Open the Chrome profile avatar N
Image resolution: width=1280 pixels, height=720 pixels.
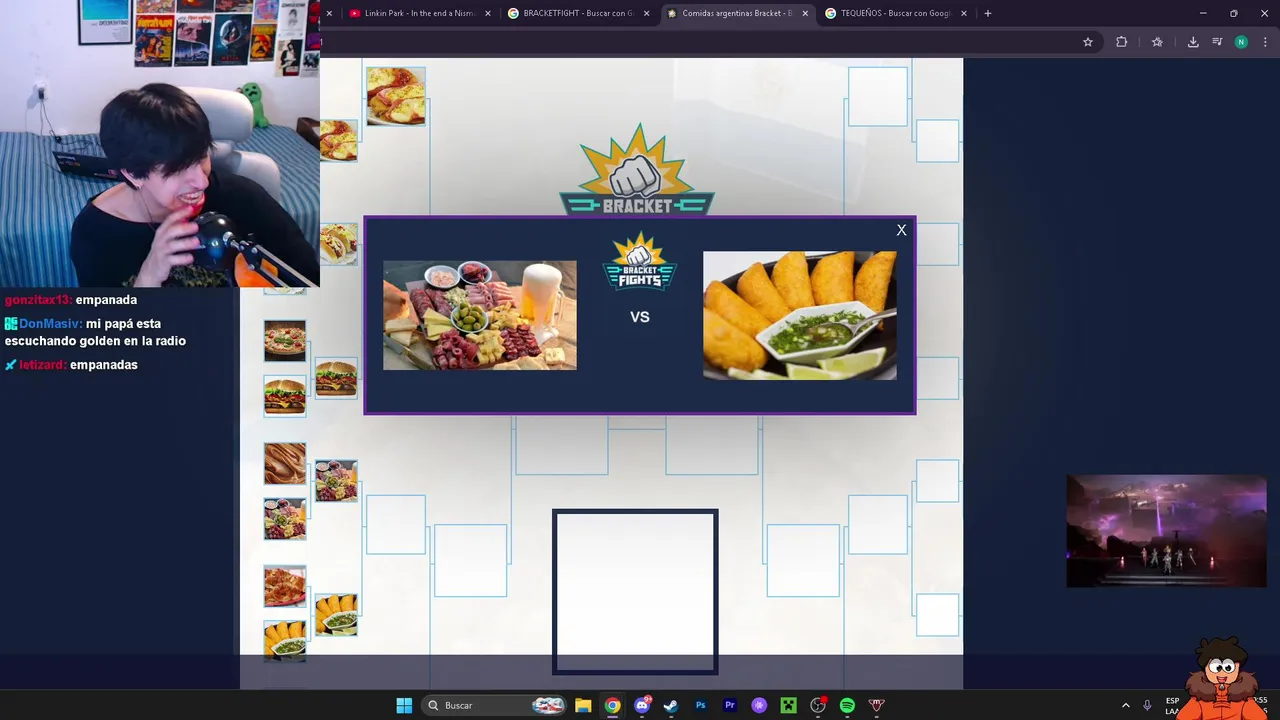(1241, 42)
